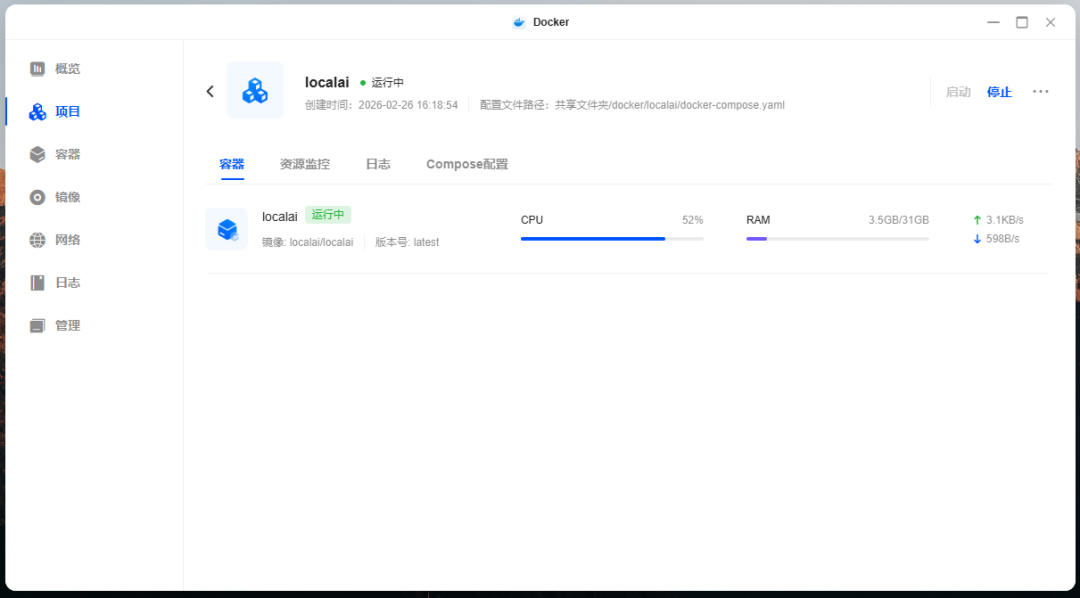This screenshot has height=598, width=1080.
Task: Switch to the 日志 tab
Action: [378, 163]
